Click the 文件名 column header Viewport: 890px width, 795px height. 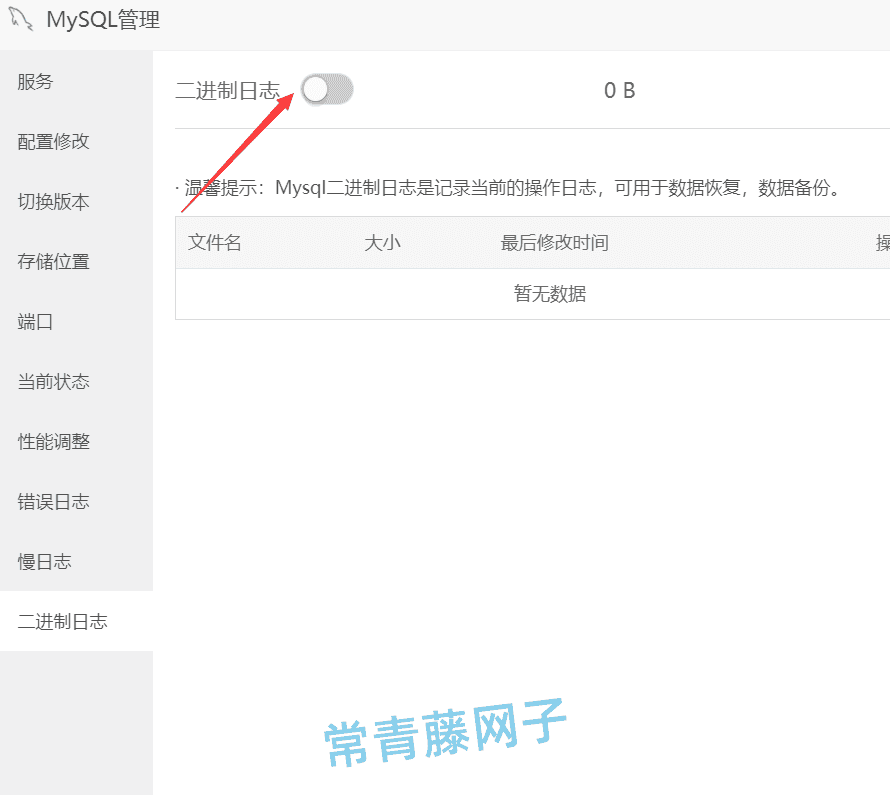pyautogui.click(x=215, y=242)
